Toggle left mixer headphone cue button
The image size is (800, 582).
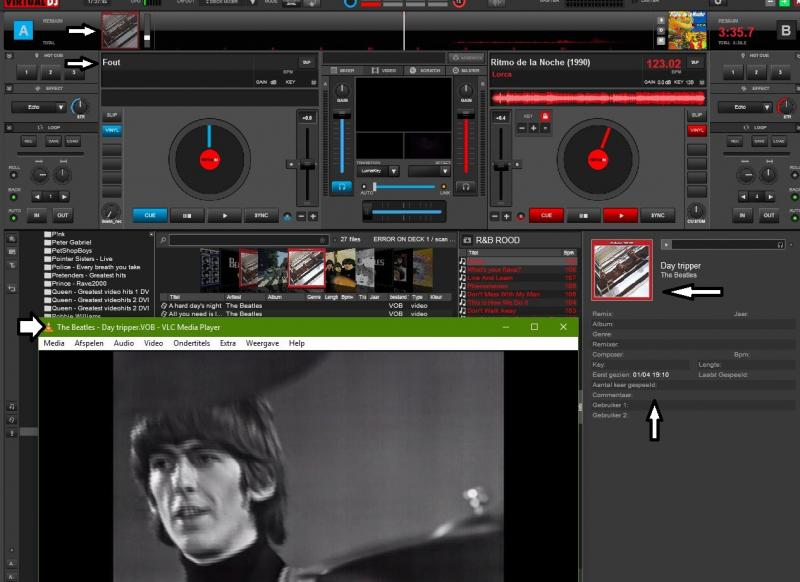pyautogui.click(x=342, y=187)
